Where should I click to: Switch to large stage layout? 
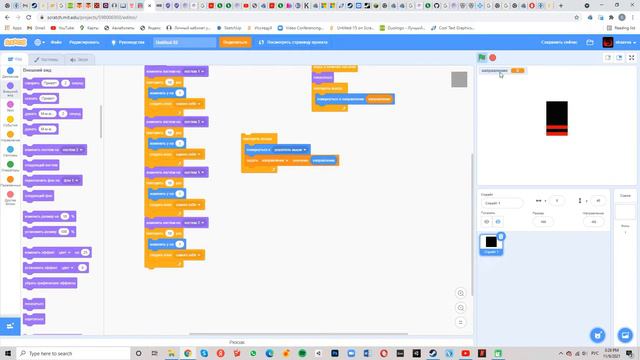[619, 58]
